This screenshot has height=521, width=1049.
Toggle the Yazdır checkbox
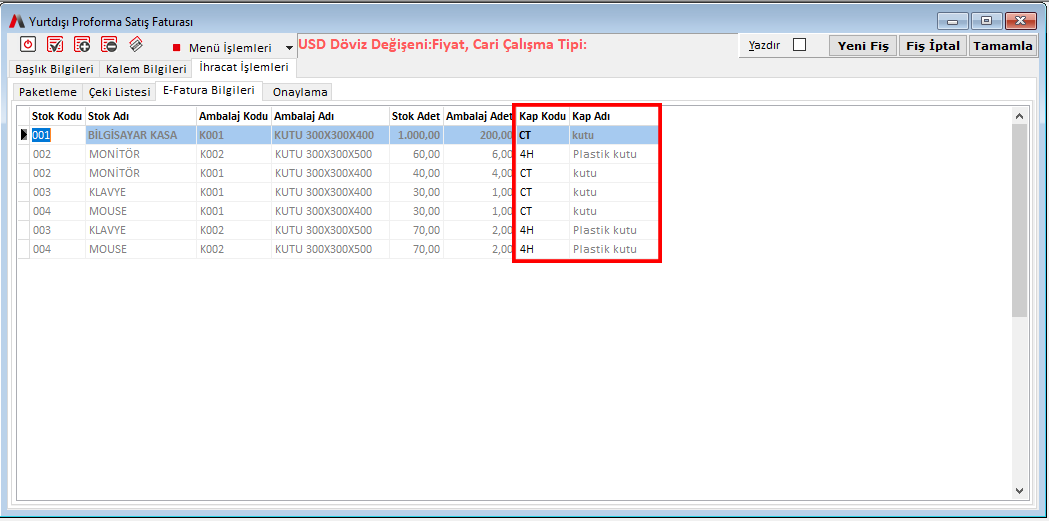[799, 45]
